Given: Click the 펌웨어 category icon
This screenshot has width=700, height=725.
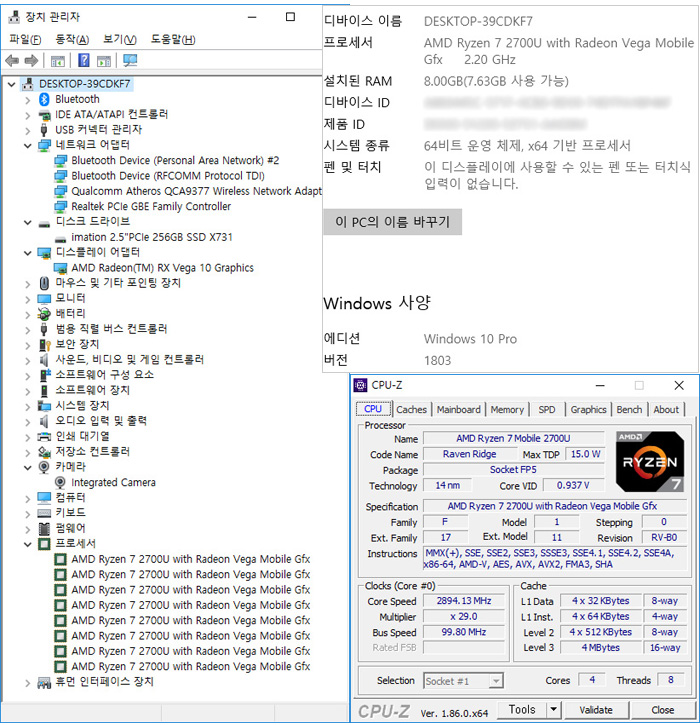Looking at the screenshot, I should pyautogui.click(x=44, y=528).
